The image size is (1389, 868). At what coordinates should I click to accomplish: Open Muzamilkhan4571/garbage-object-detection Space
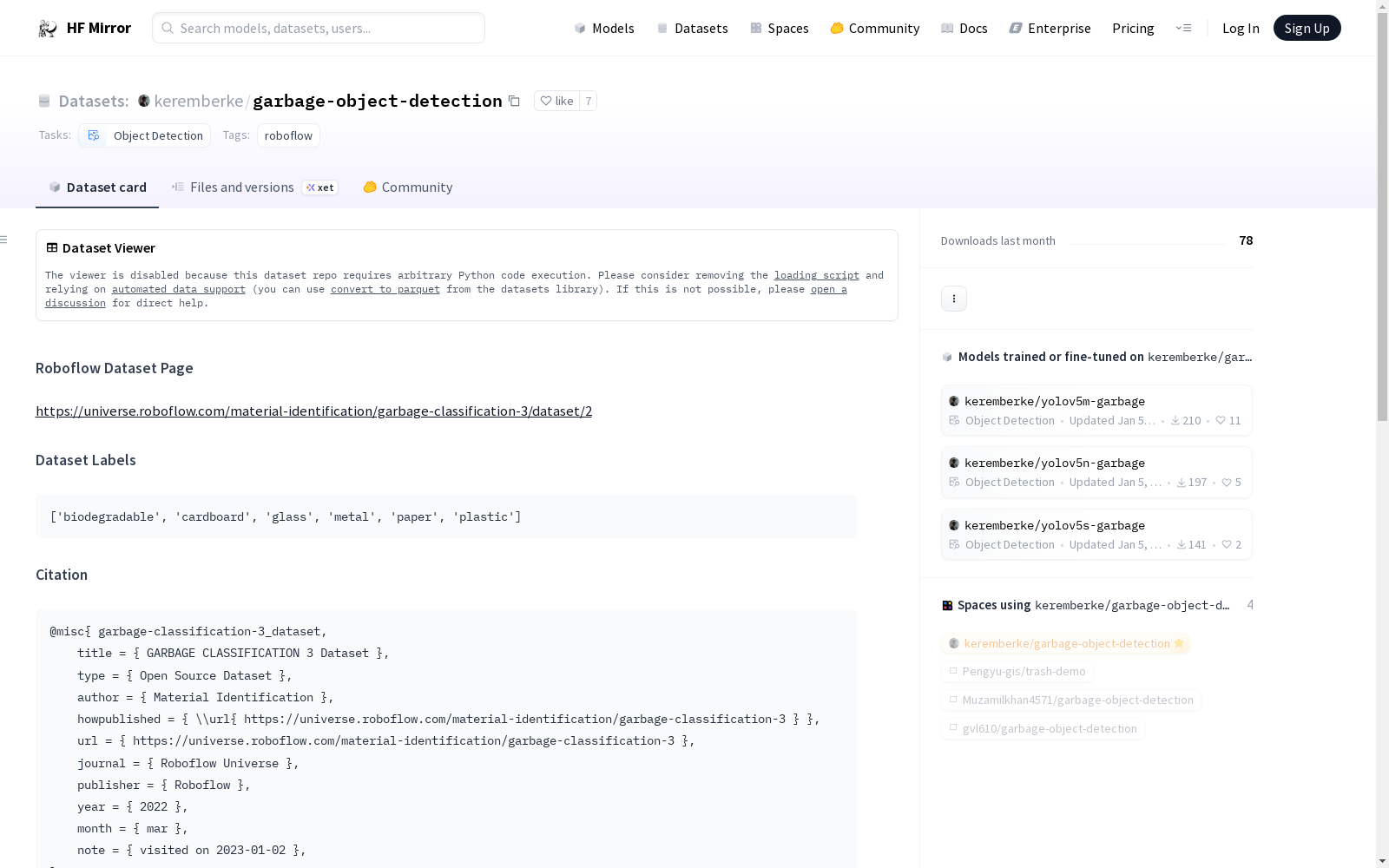pyautogui.click(x=1071, y=700)
